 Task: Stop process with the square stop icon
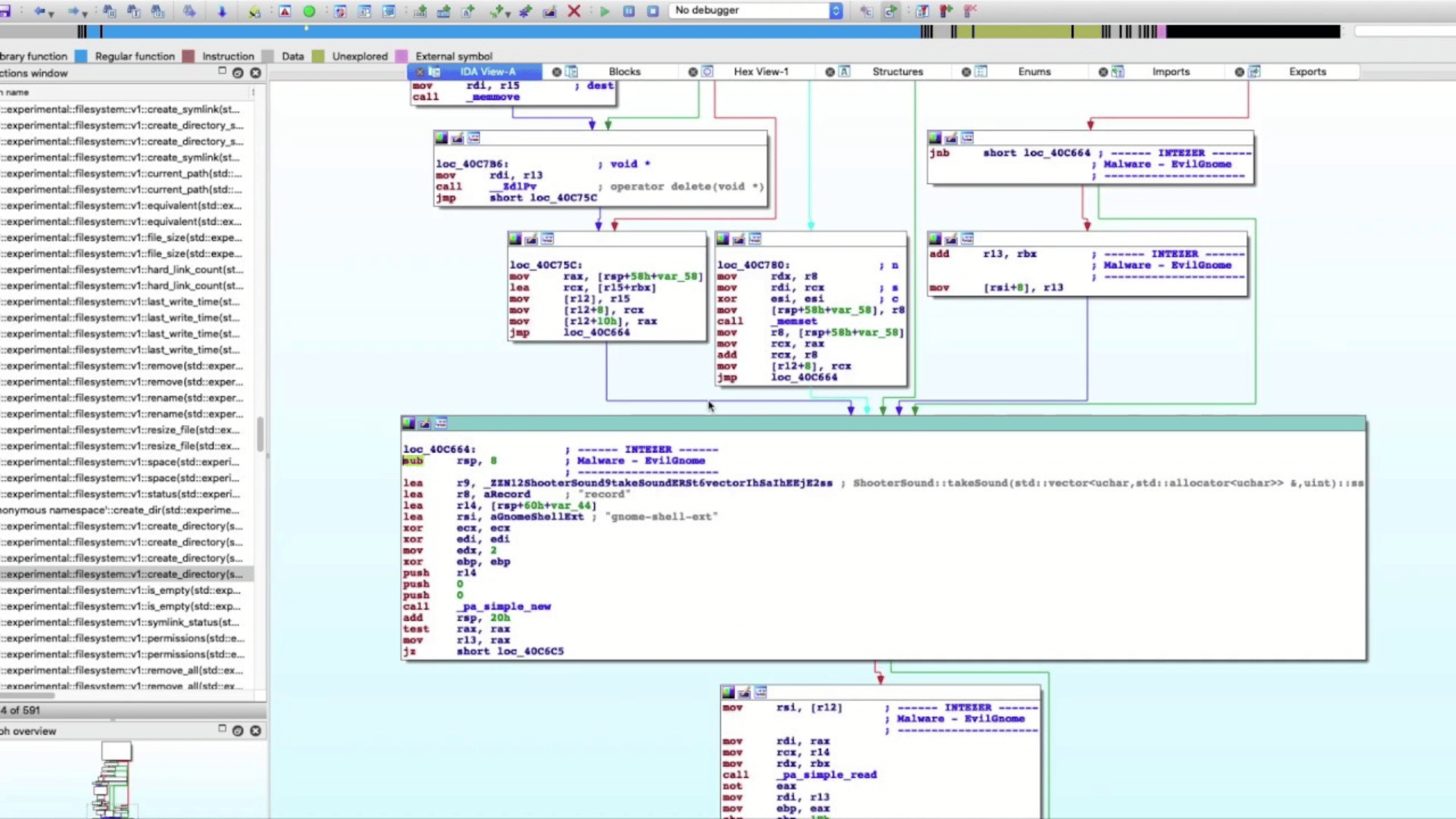[x=653, y=11]
